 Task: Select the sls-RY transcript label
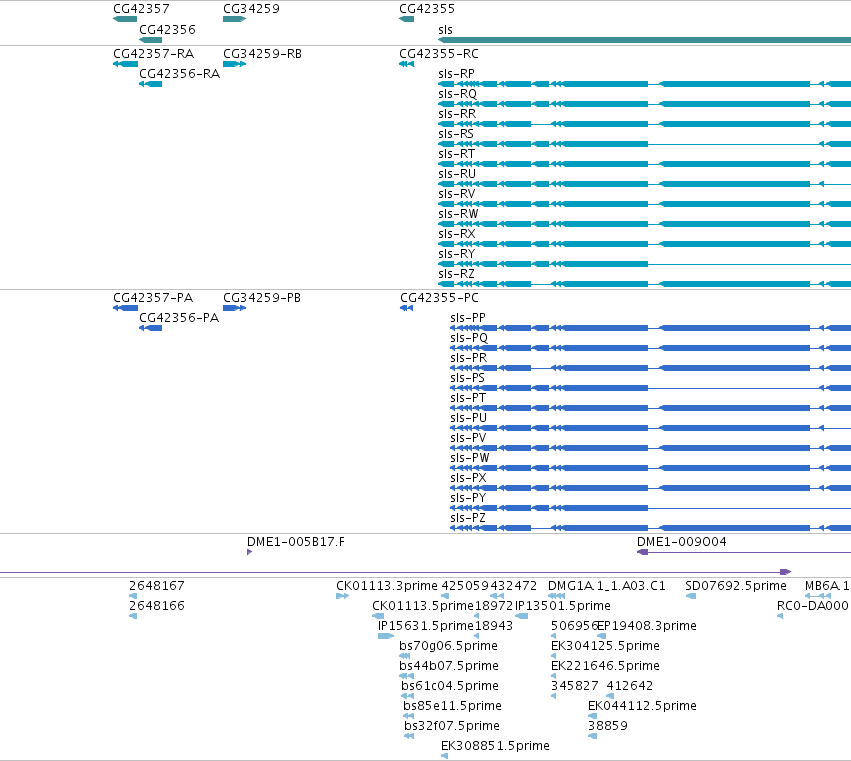(x=456, y=254)
